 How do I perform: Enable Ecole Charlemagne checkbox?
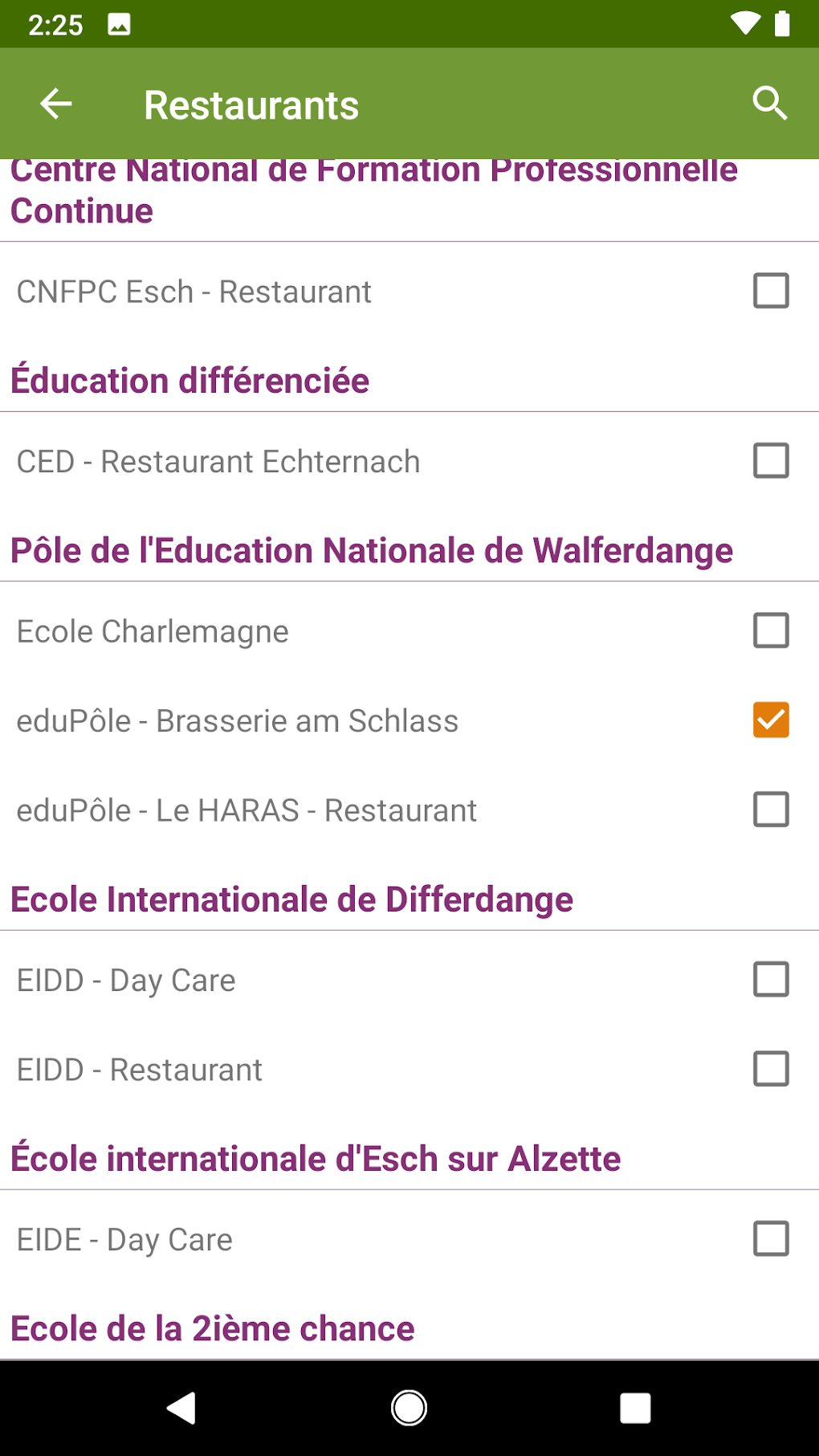pyautogui.click(x=770, y=630)
